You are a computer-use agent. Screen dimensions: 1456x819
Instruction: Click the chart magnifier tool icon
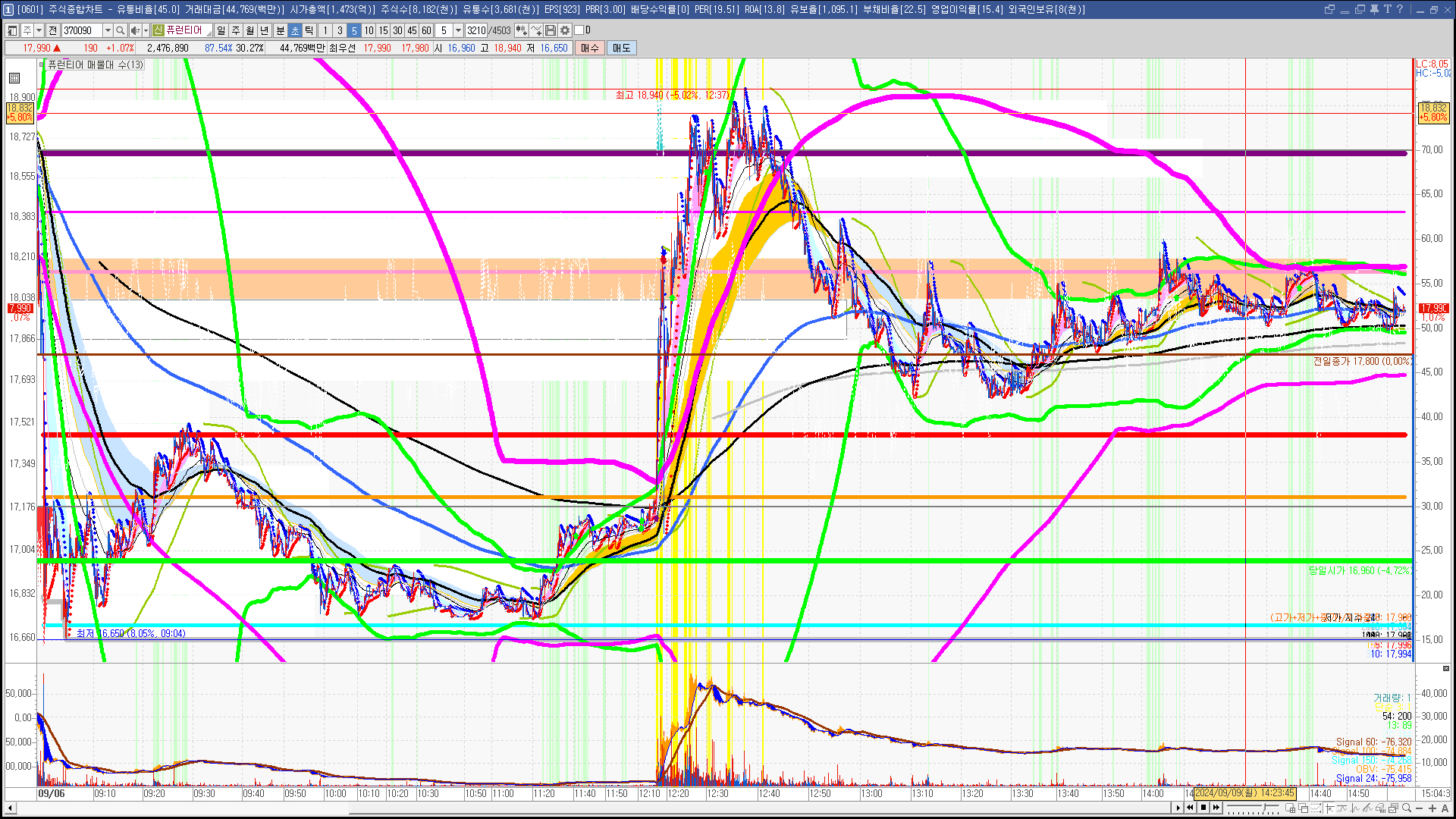click(x=1407, y=808)
